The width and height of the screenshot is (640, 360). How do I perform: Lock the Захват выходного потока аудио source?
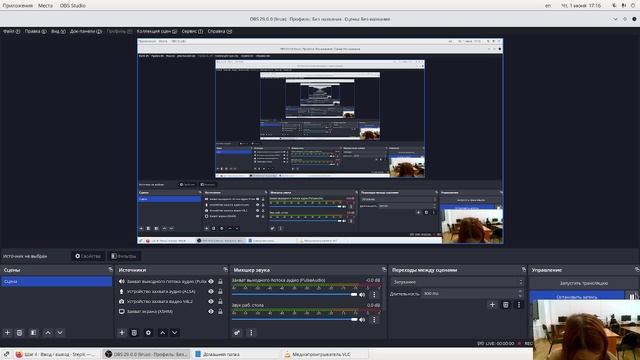(220, 281)
